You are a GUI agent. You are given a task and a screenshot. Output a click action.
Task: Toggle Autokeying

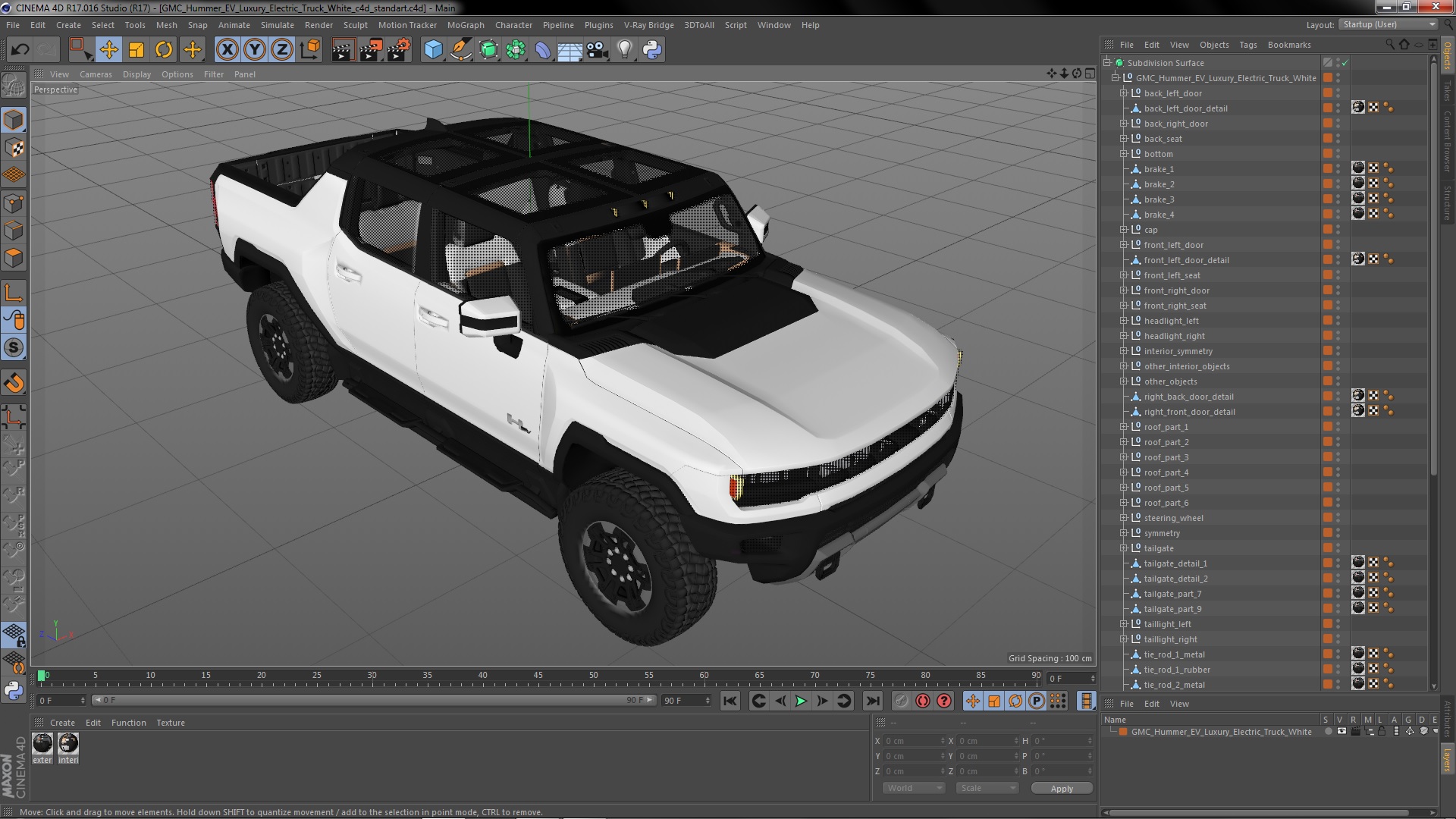click(922, 701)
